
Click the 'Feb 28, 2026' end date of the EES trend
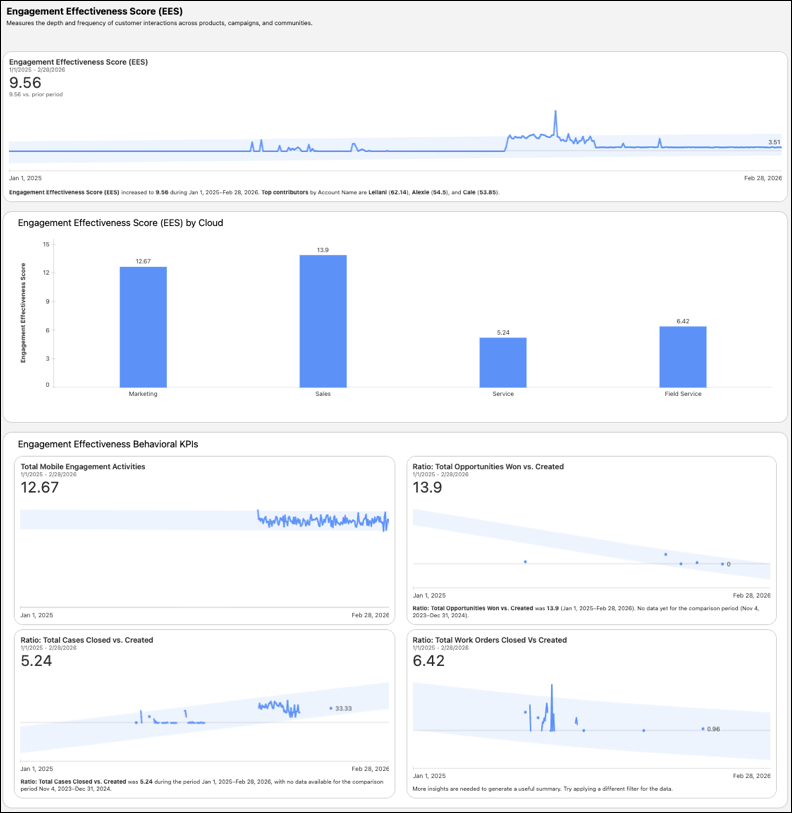[763, 178]
